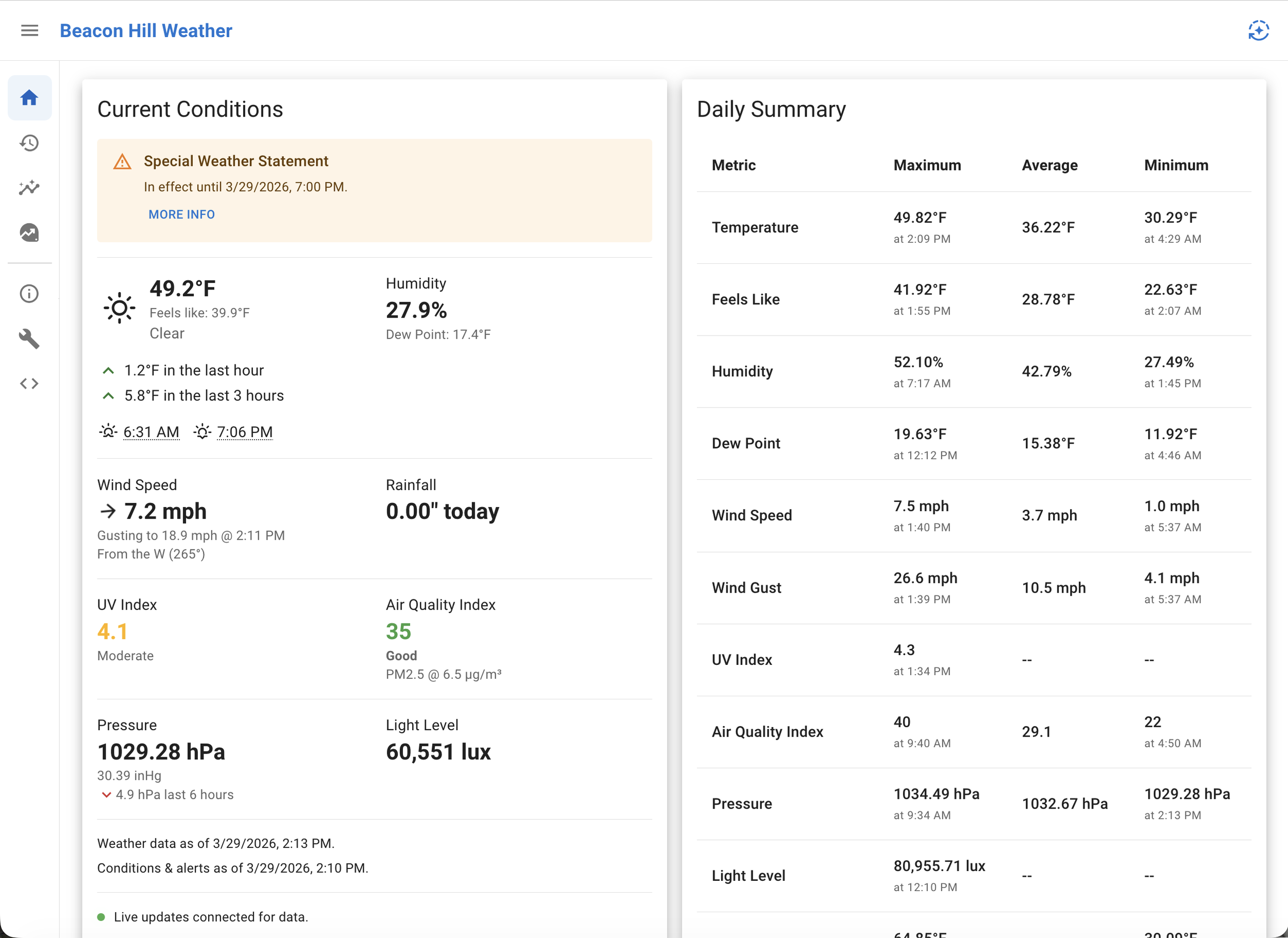Click the Beacon Hill Weather title
Viewport: 1288px width, 938px height.
coord(145,31)
